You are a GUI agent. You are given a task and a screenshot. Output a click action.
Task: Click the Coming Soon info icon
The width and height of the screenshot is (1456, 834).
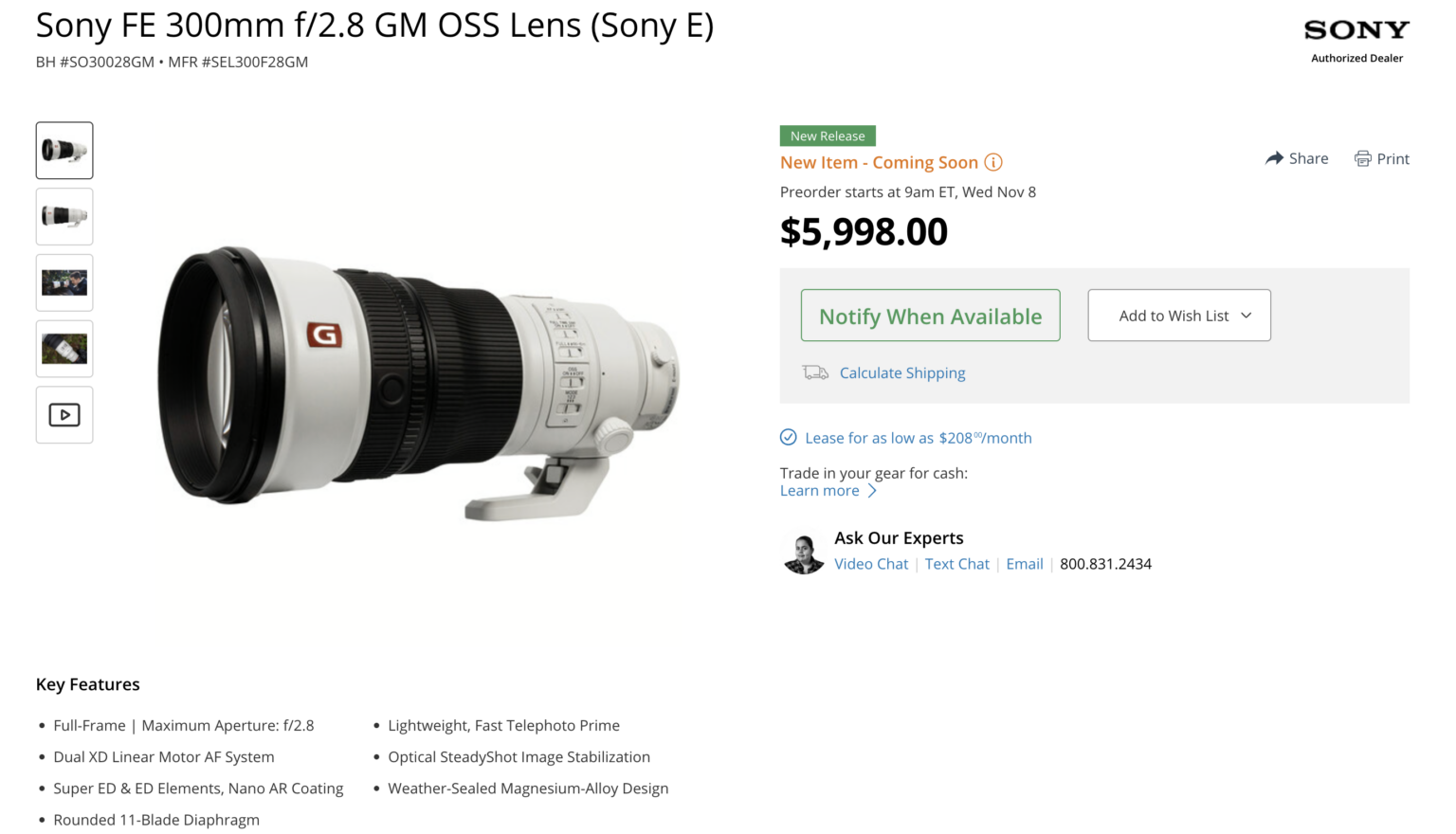[x=992, y=162]
